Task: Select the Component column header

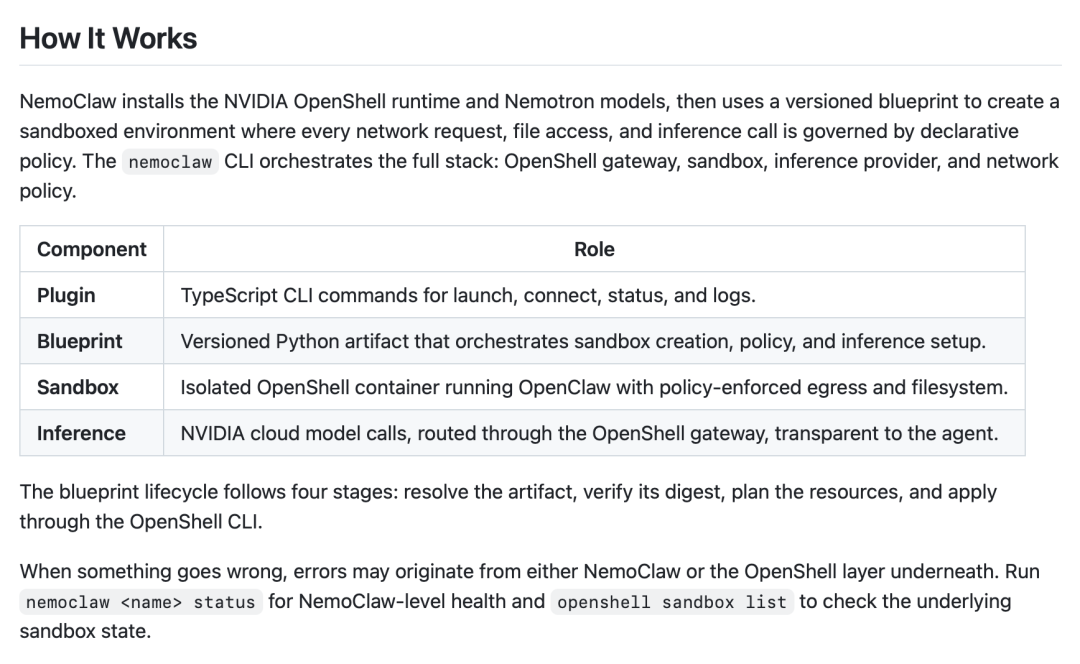Action: tap(92, 249)
